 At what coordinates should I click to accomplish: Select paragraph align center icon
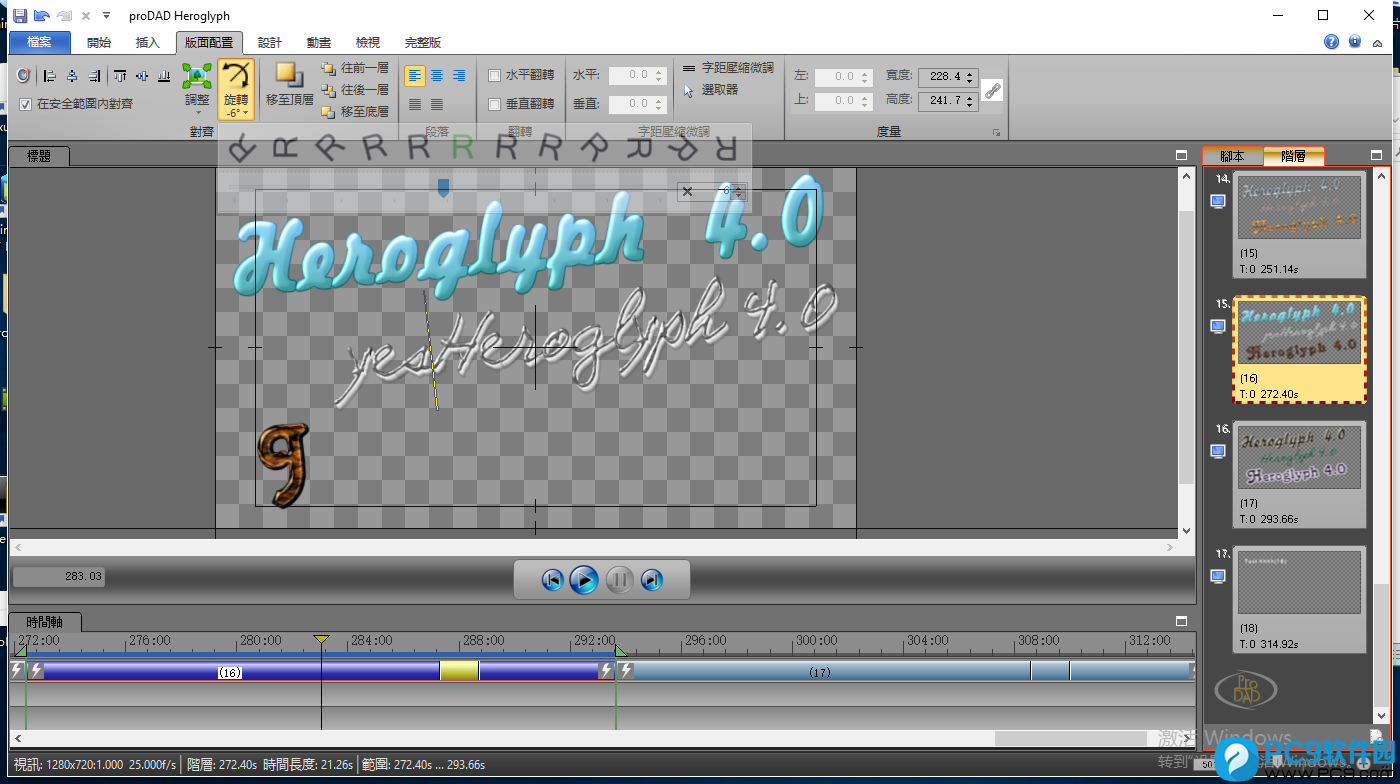point(437,76)
